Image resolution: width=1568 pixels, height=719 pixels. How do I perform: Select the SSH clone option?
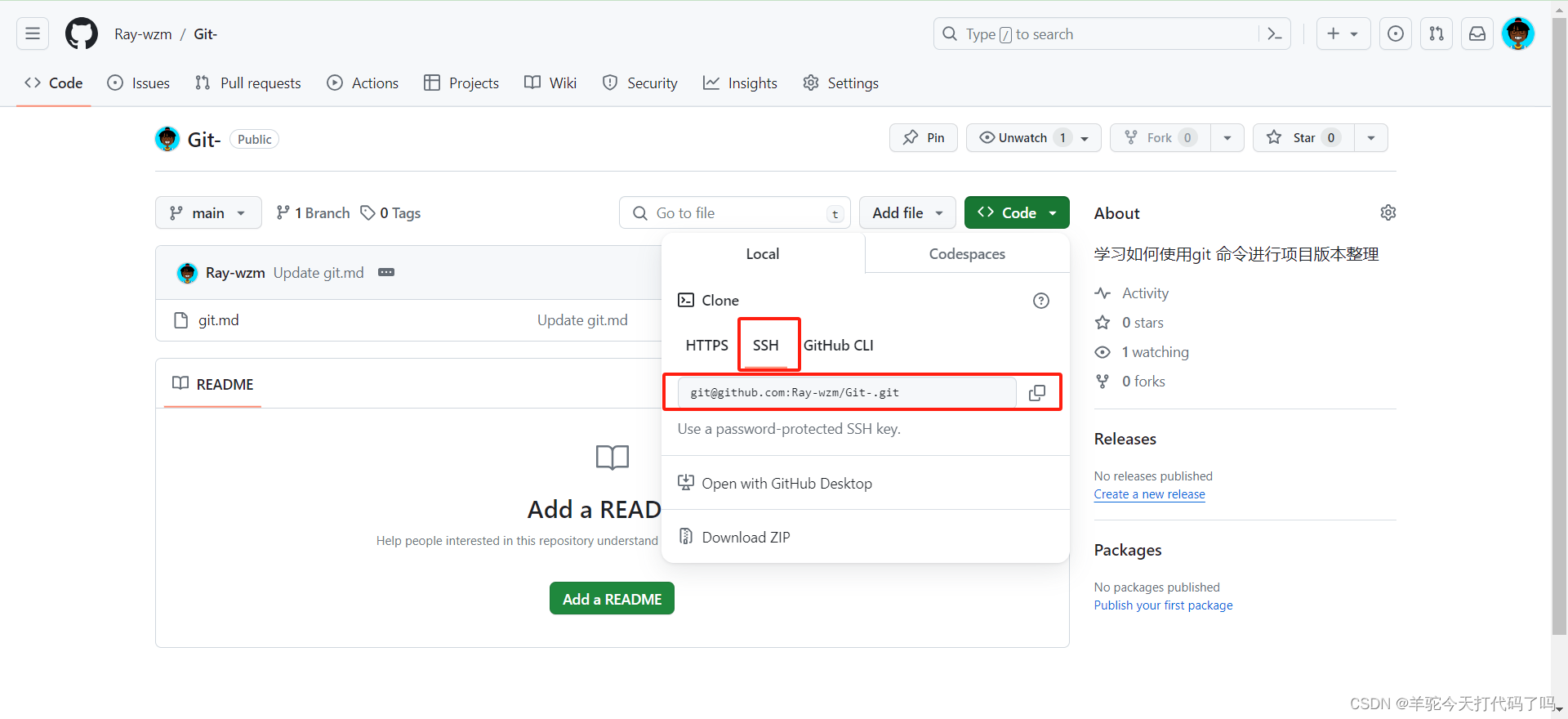pyautogui.click(x=766, y=345)
